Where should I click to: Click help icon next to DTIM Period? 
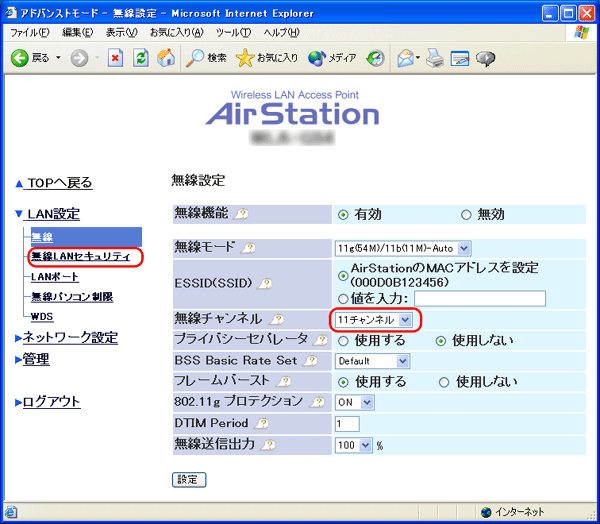click(x=261, y=423)
